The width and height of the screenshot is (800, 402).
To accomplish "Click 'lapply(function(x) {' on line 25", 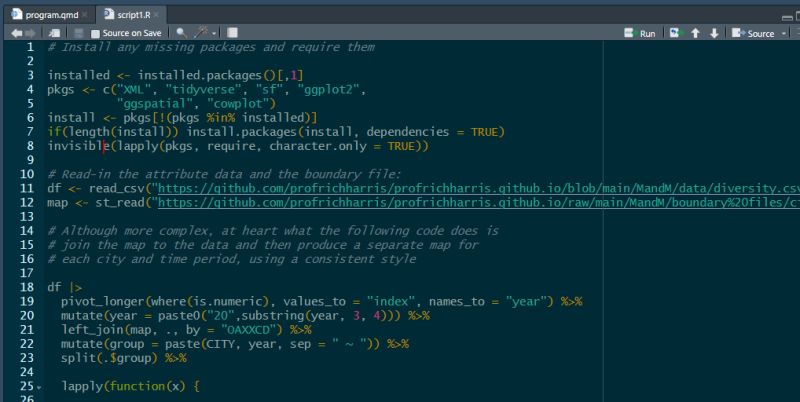I will point(130,386).
